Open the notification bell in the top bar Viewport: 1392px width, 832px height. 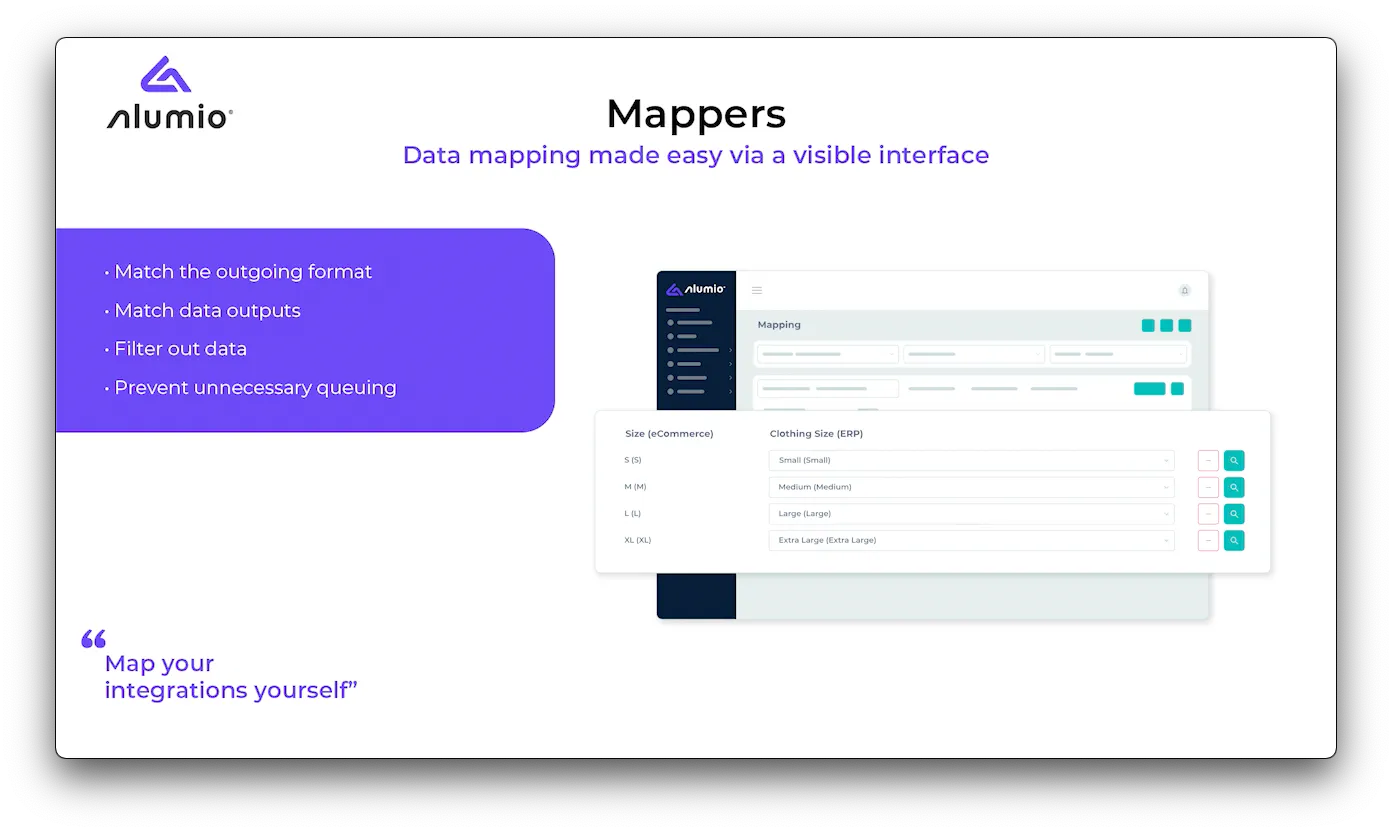coord(1185,290)
